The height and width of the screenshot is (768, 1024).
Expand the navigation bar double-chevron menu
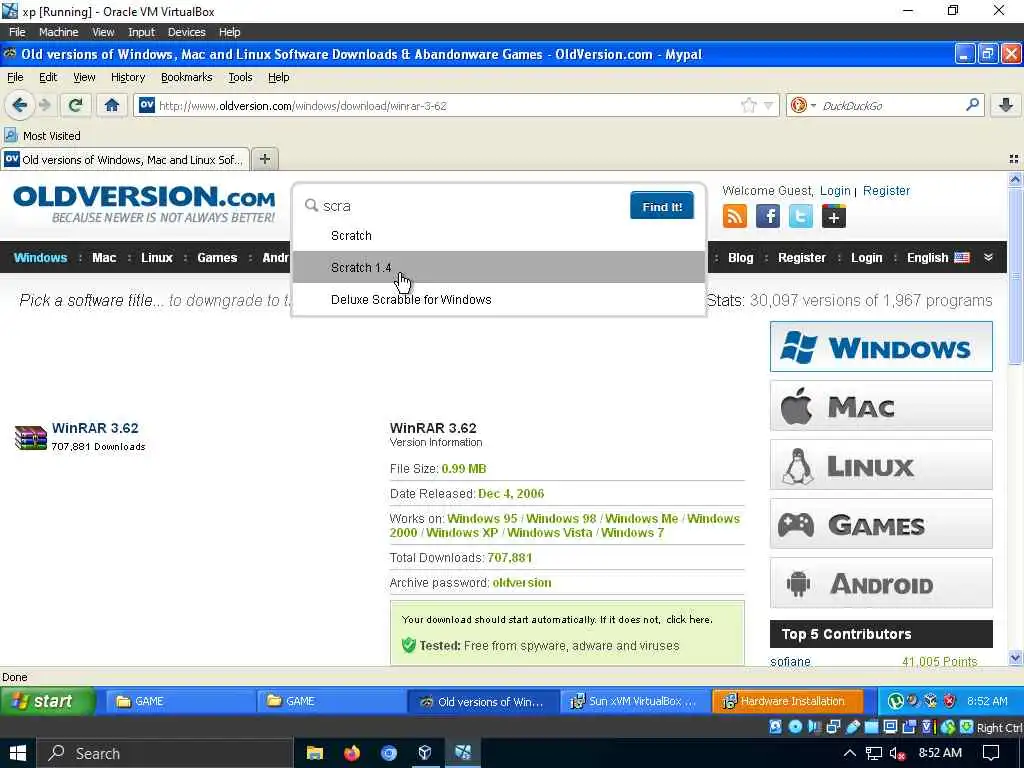[x=988, y=257]
